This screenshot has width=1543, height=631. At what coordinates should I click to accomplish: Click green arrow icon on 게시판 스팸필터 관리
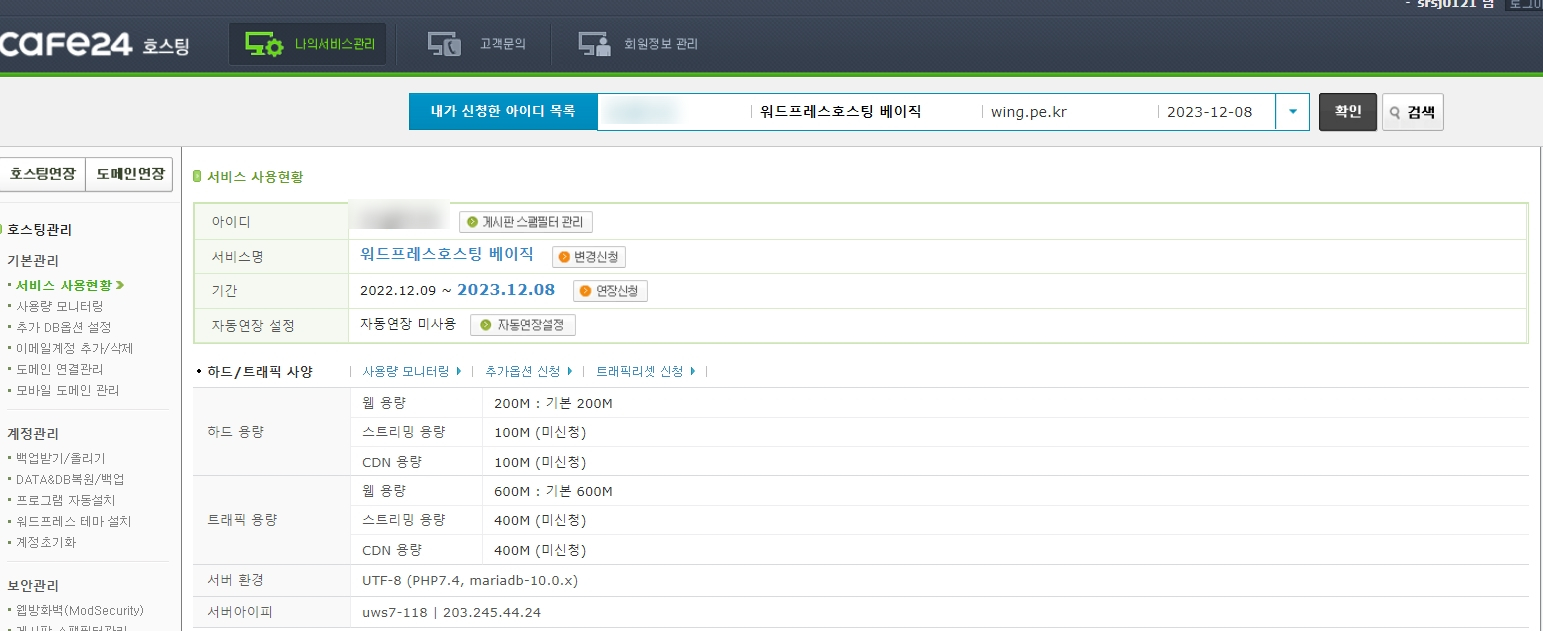click(x=473, y=222)
